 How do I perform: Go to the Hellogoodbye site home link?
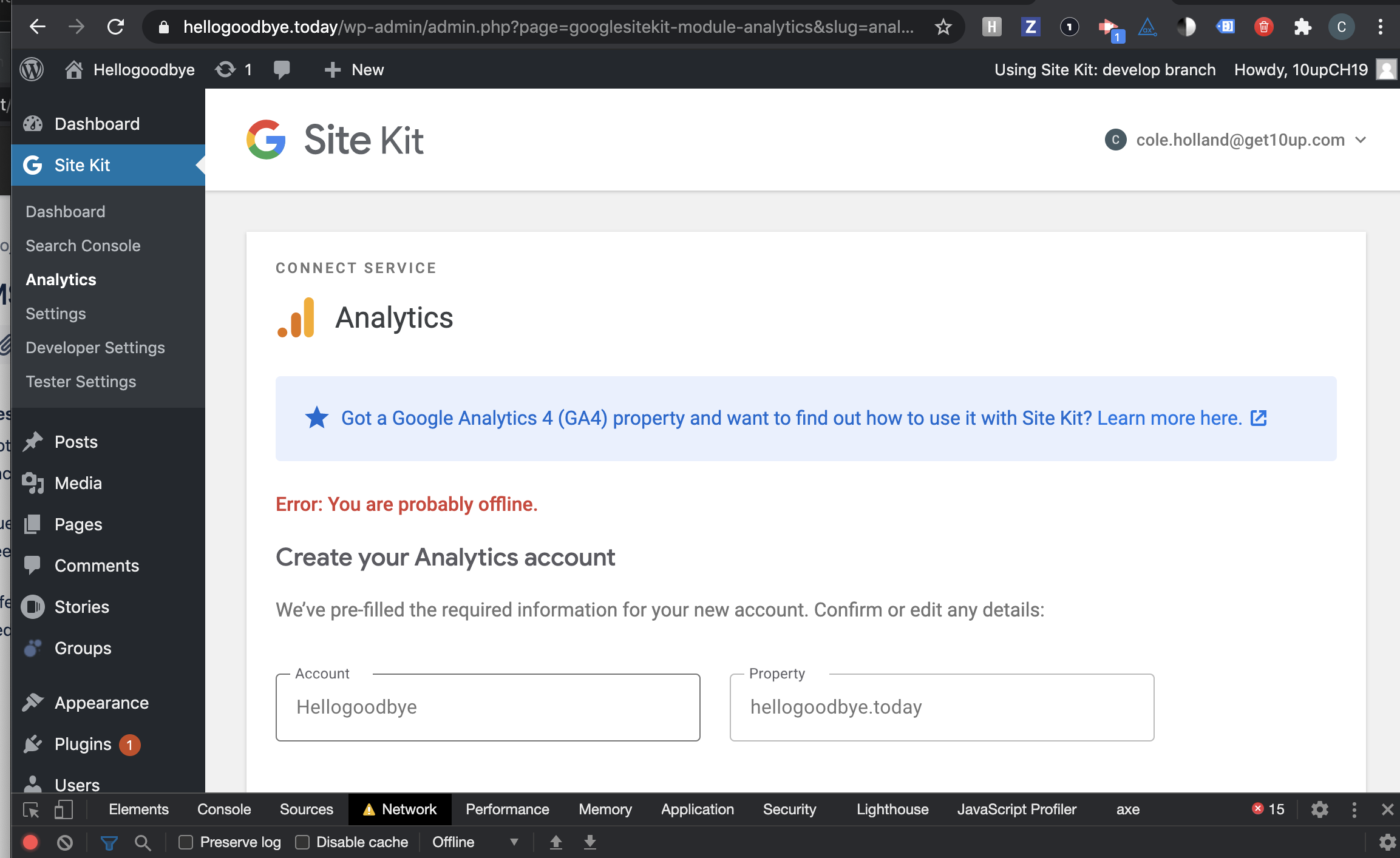(130, 70)
